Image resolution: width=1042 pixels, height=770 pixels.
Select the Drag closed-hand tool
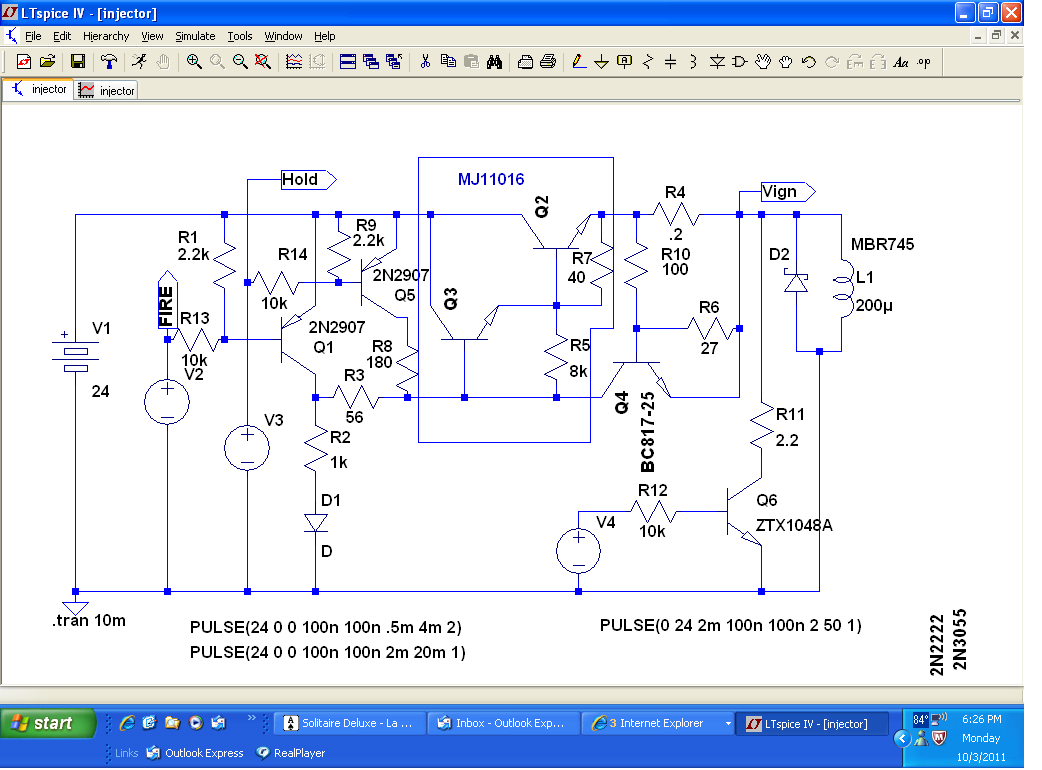point(785,62)
